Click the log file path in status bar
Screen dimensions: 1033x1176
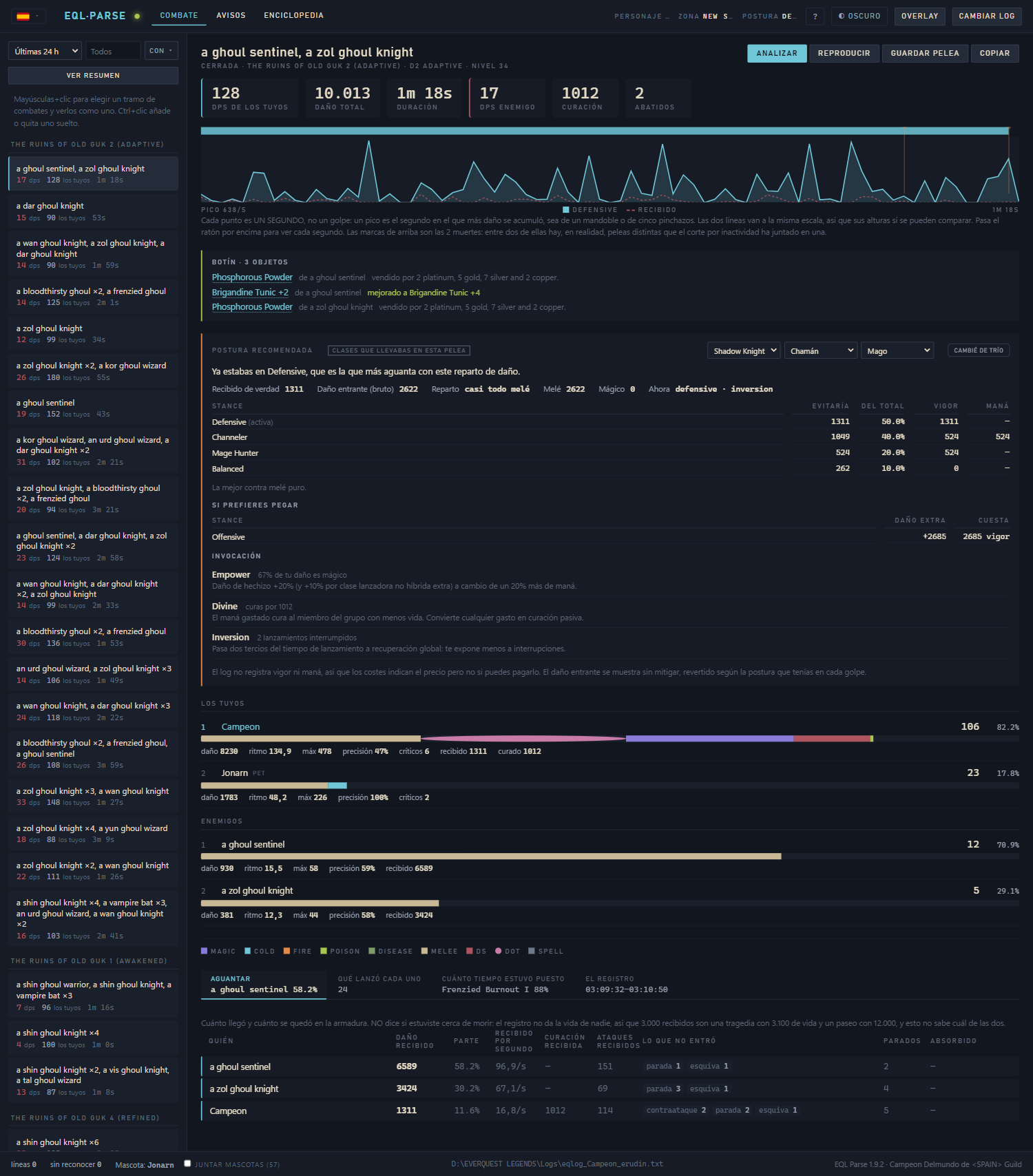click(x=557, y=1164)
